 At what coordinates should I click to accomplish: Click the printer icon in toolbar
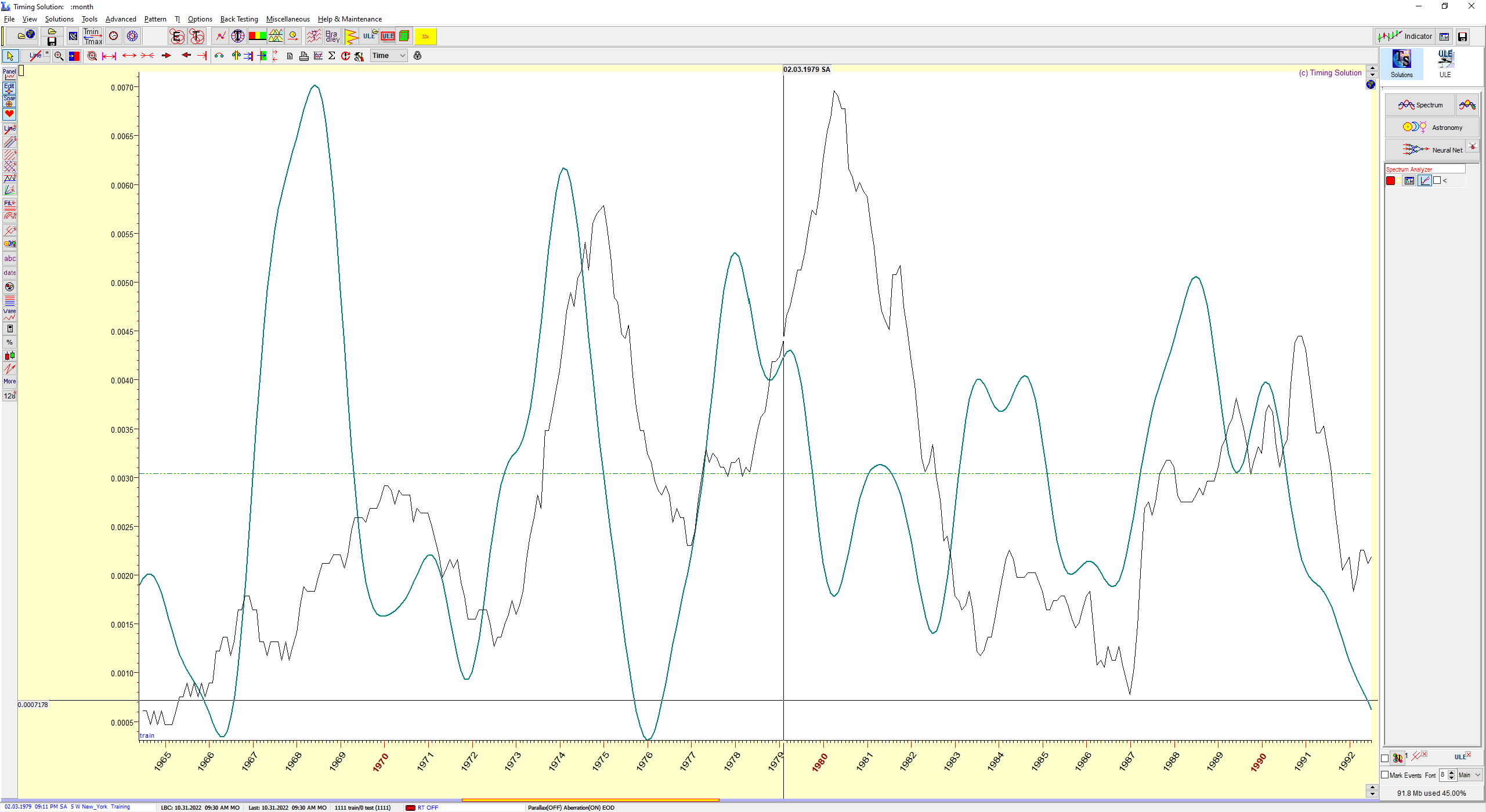point(303,56)
